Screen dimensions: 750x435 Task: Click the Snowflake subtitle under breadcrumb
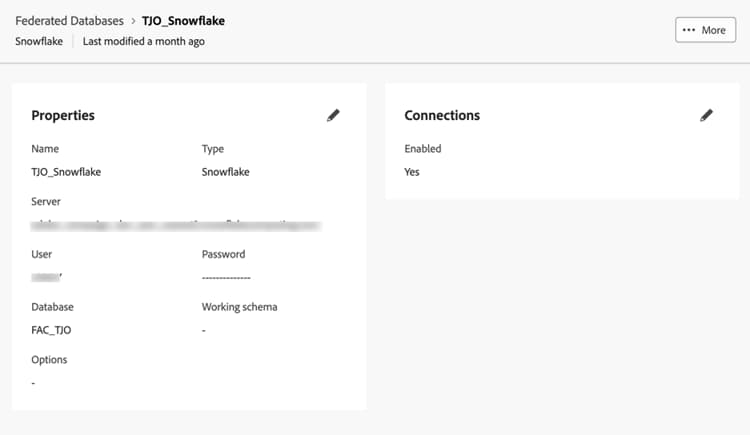[39, 42]
